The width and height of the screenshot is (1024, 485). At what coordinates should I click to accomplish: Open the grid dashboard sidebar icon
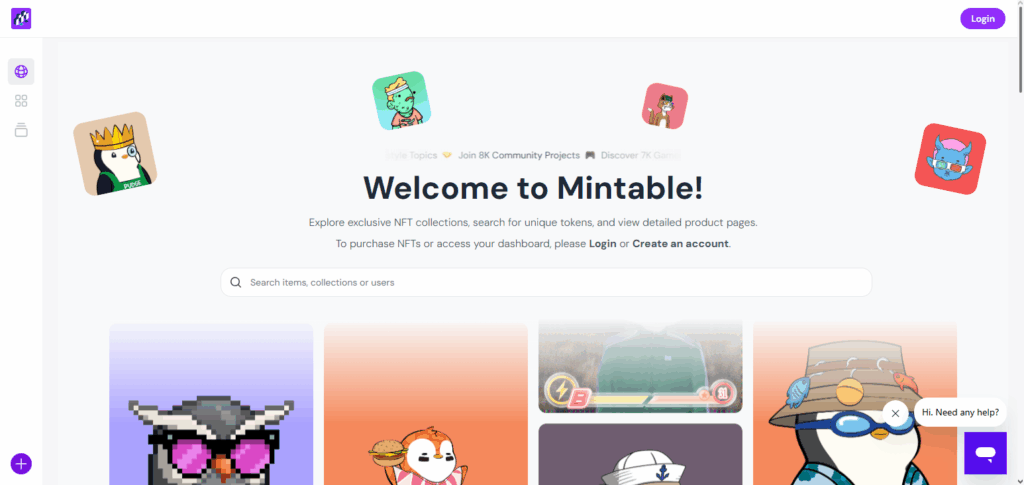pos(21,101)
